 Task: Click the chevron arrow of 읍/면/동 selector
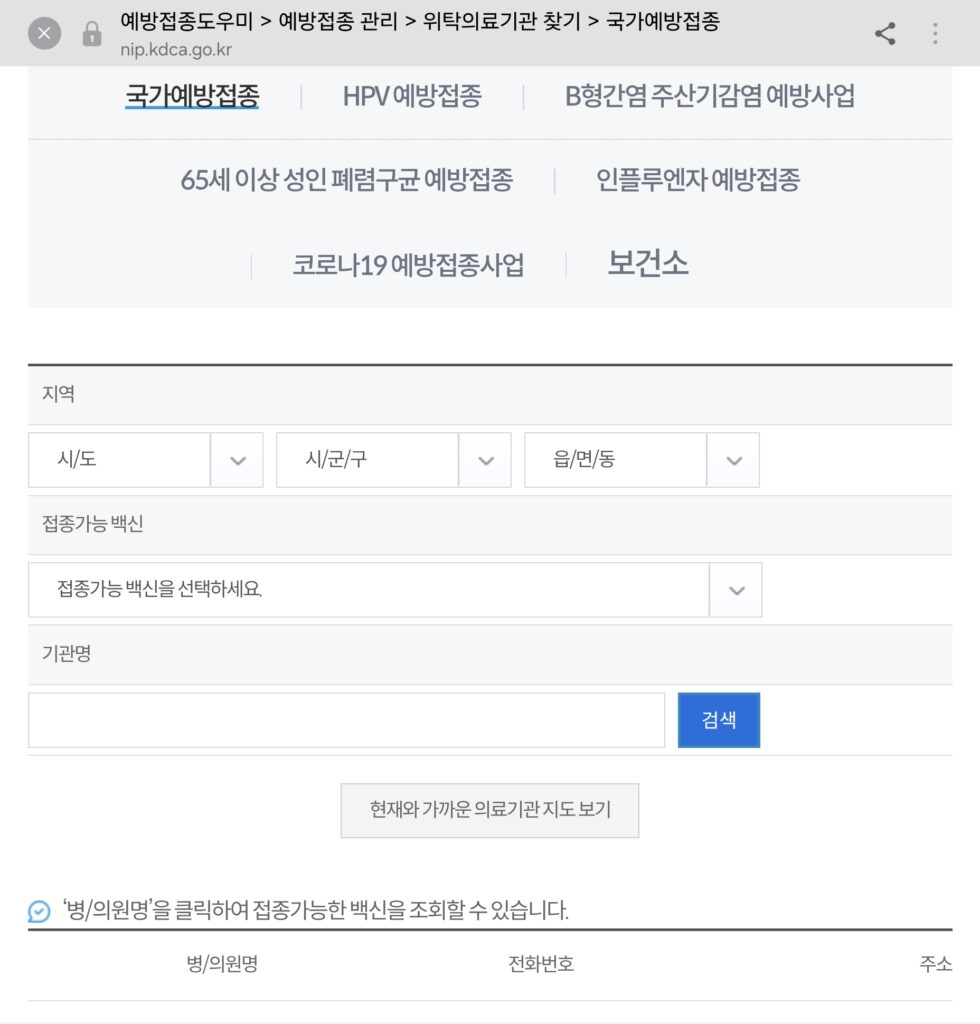click(734, 460)
